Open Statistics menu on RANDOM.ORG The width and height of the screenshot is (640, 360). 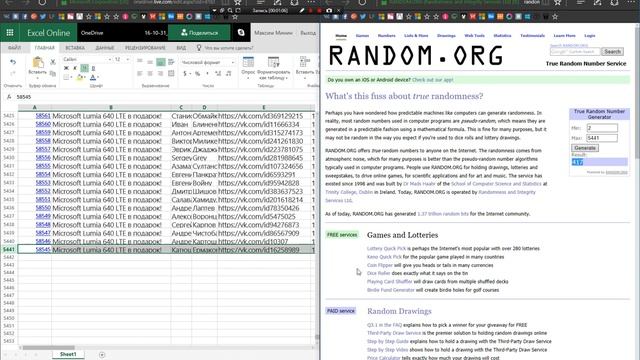[x=502, y=36]
